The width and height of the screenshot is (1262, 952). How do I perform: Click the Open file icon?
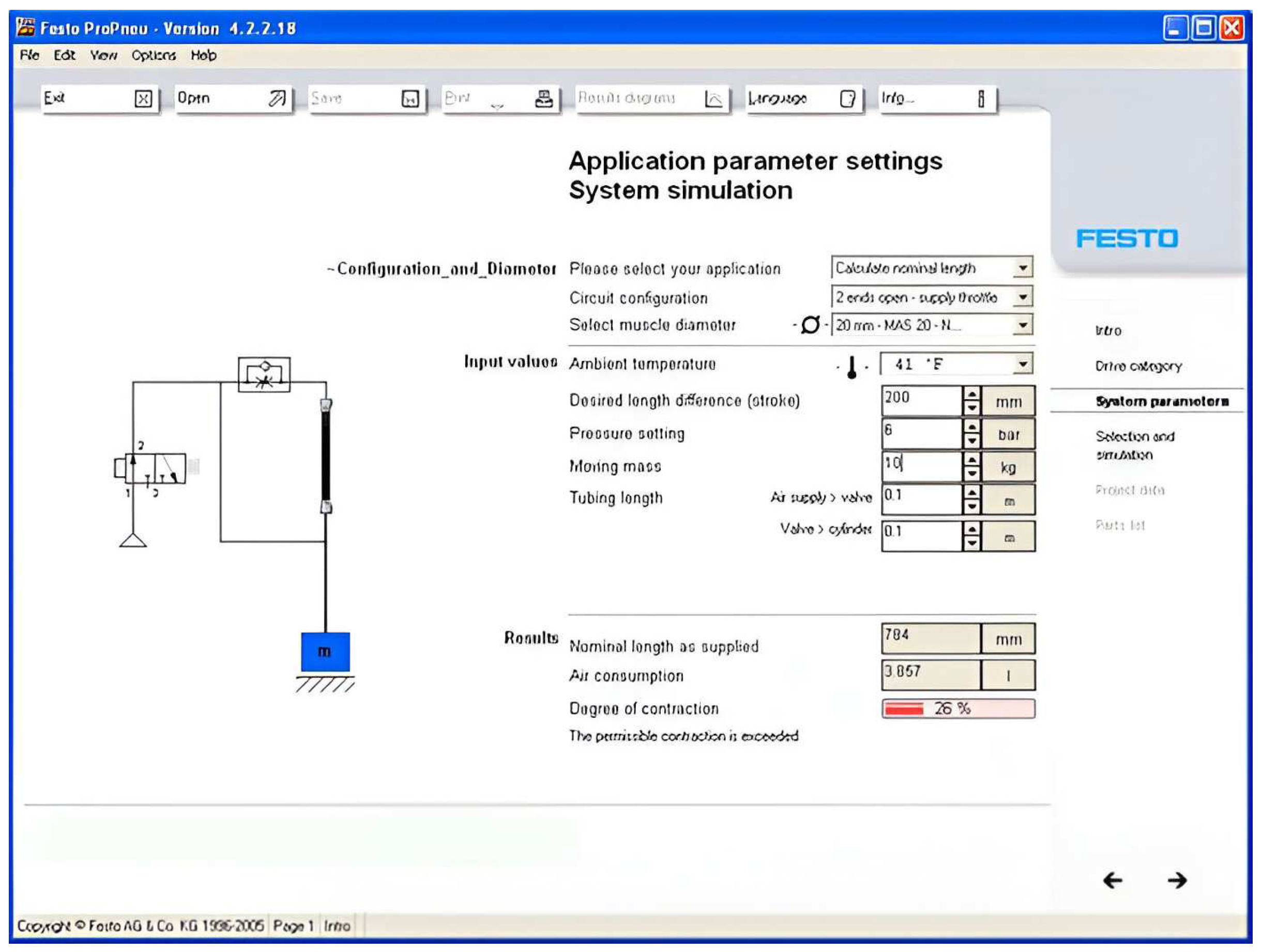[x=277, y=99]
